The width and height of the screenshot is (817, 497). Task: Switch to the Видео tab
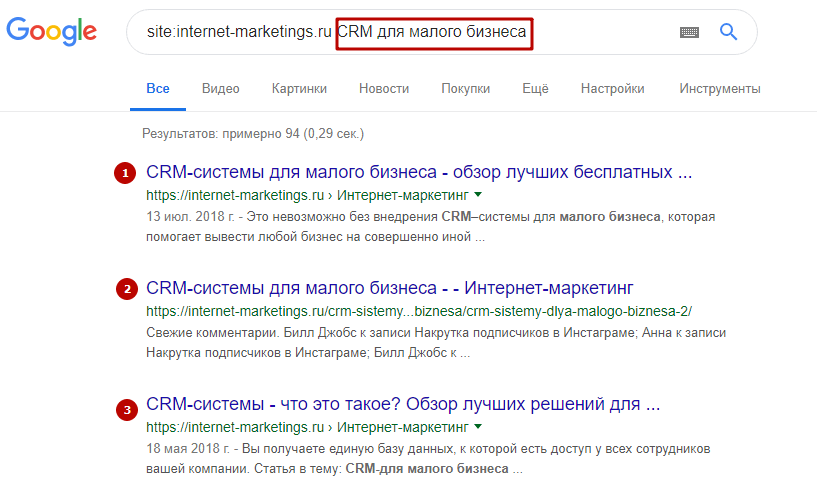220,88
